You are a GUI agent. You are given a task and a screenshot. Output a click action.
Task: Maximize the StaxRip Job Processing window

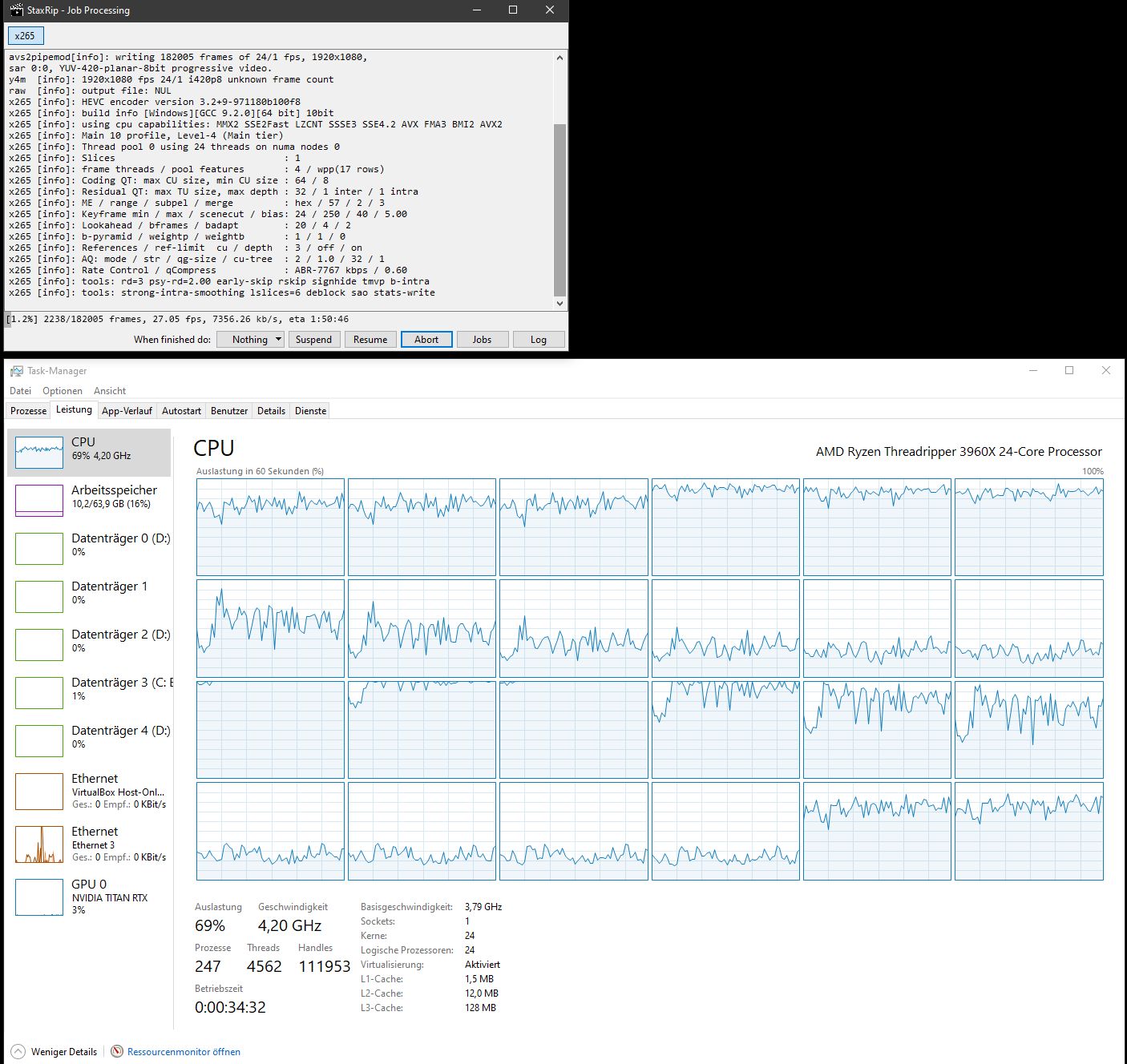(x=513, y=10)
